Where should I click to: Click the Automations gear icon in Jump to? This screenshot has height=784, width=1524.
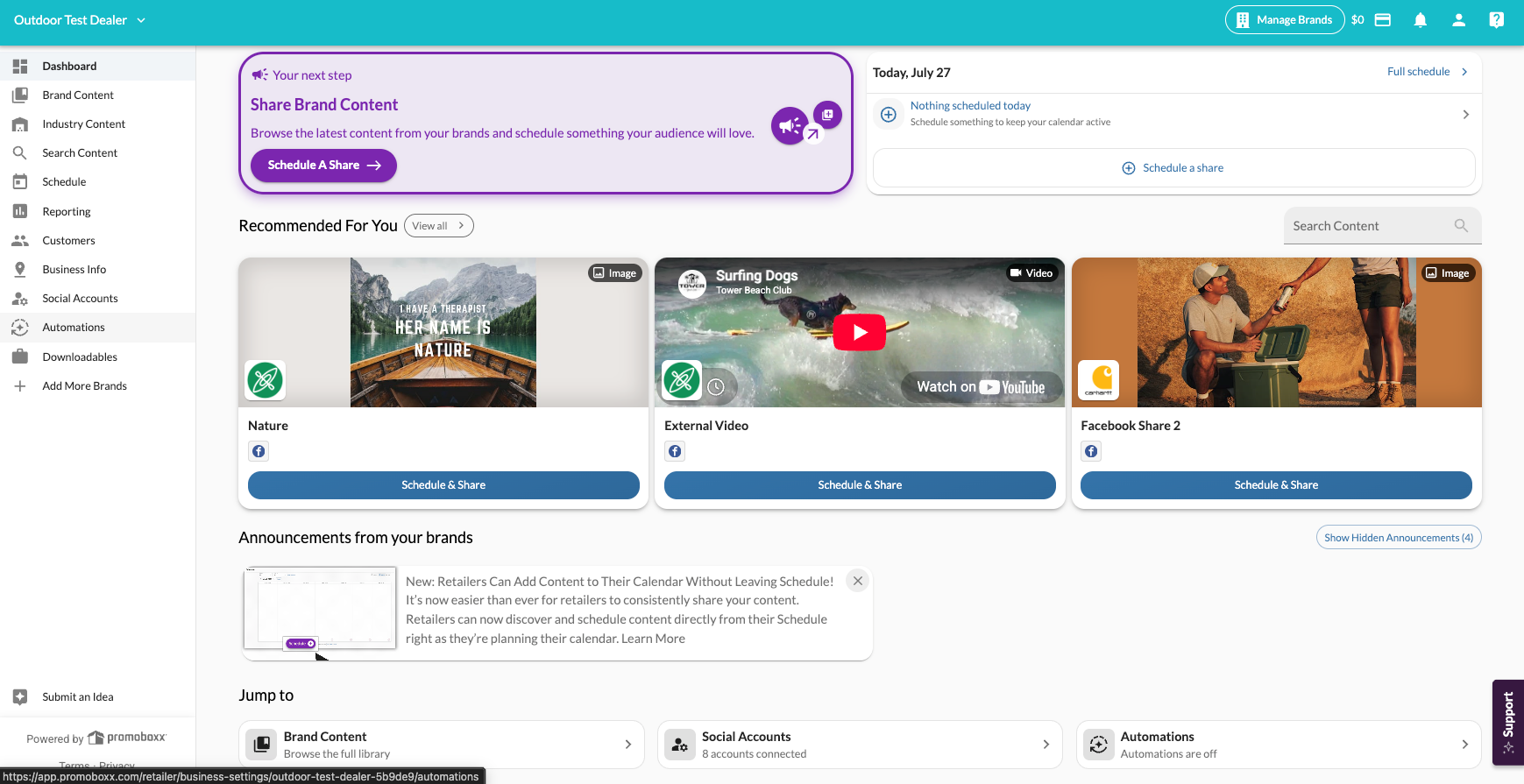1098,745
